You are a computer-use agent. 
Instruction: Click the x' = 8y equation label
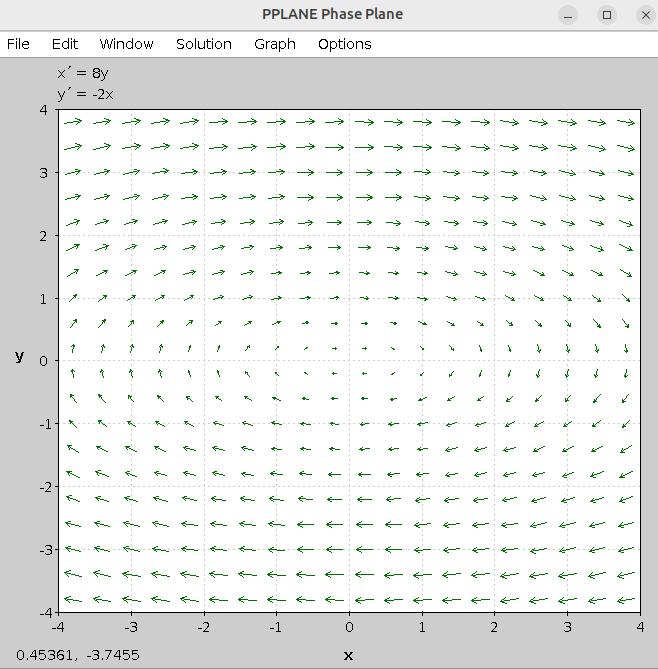point(82,73)
